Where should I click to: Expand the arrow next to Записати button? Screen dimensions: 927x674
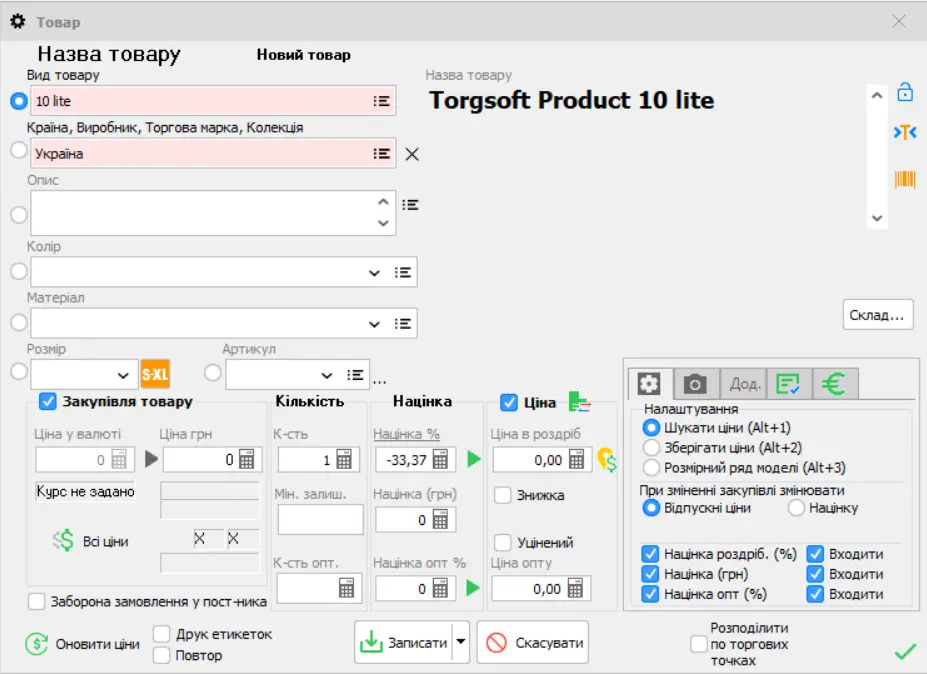click(x=460, y=642)
